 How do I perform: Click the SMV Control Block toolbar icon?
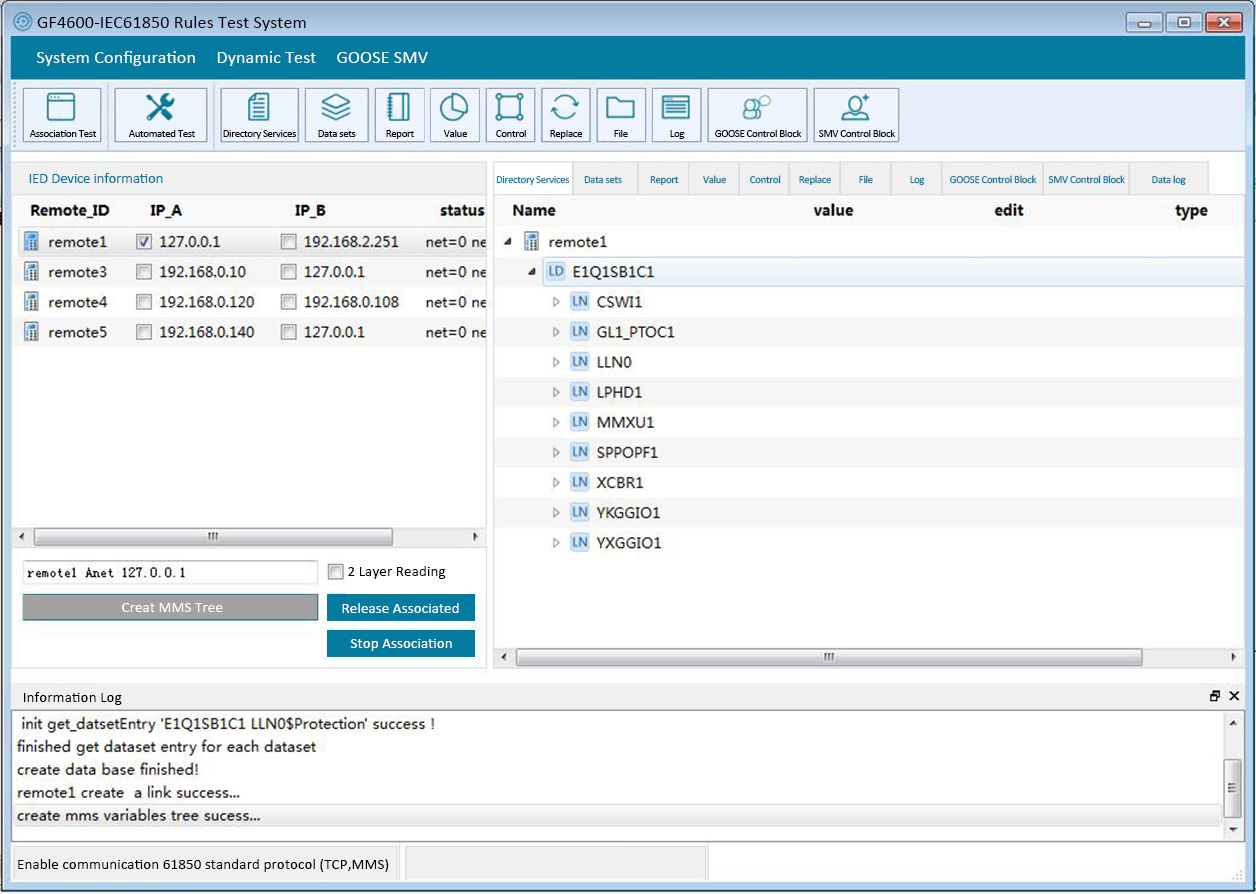click(856, 116)
